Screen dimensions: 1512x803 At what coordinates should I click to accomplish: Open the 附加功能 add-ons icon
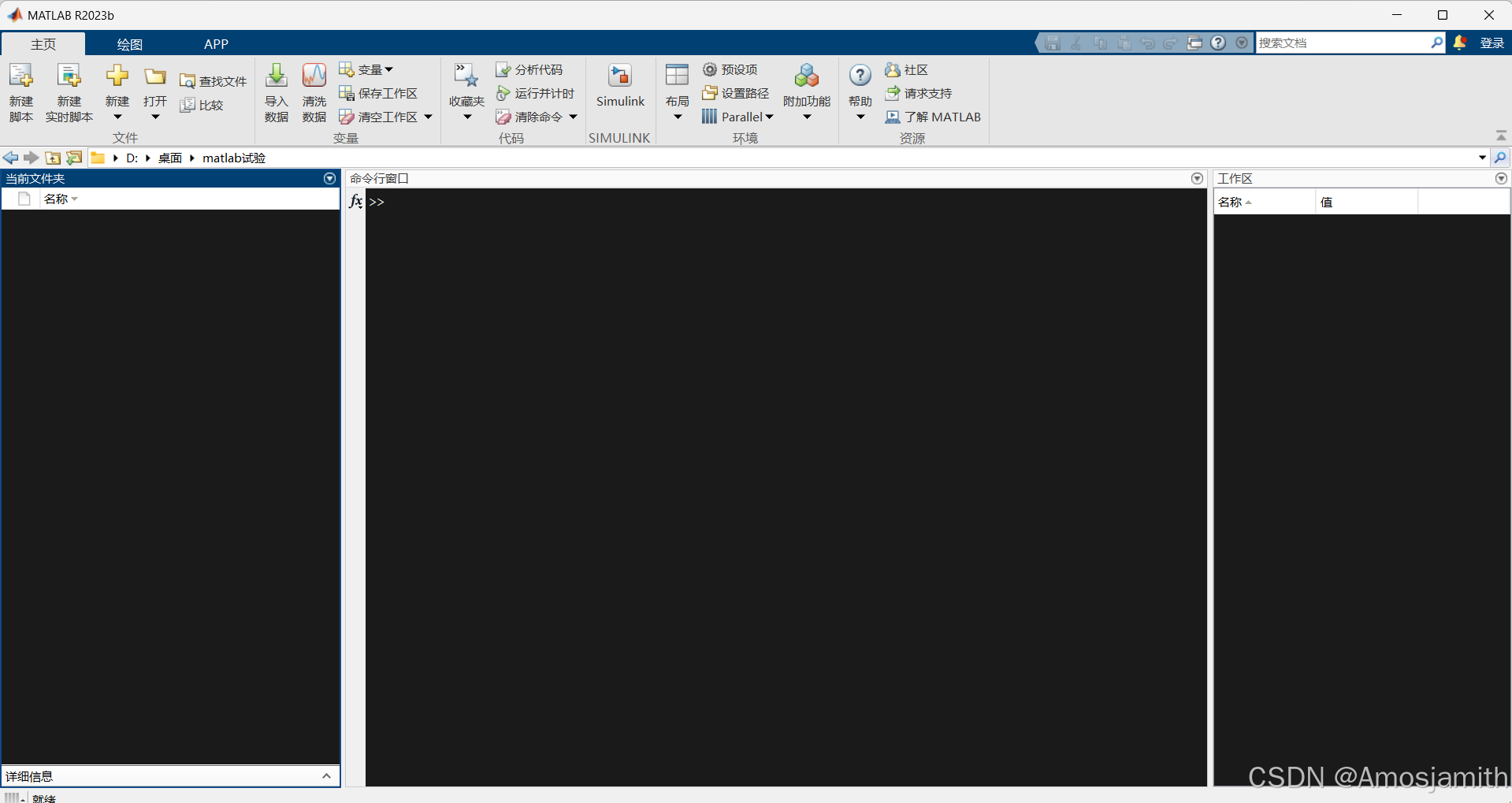(807, 76)
